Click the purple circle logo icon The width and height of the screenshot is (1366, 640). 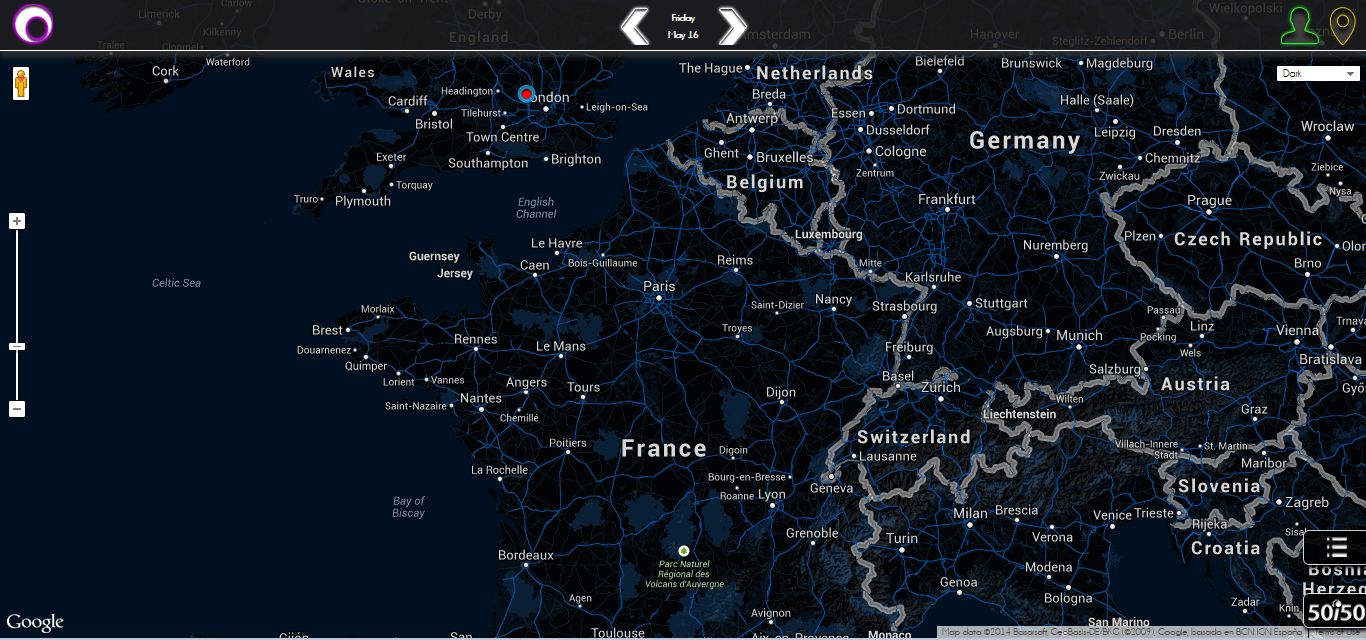pos(33,25)
